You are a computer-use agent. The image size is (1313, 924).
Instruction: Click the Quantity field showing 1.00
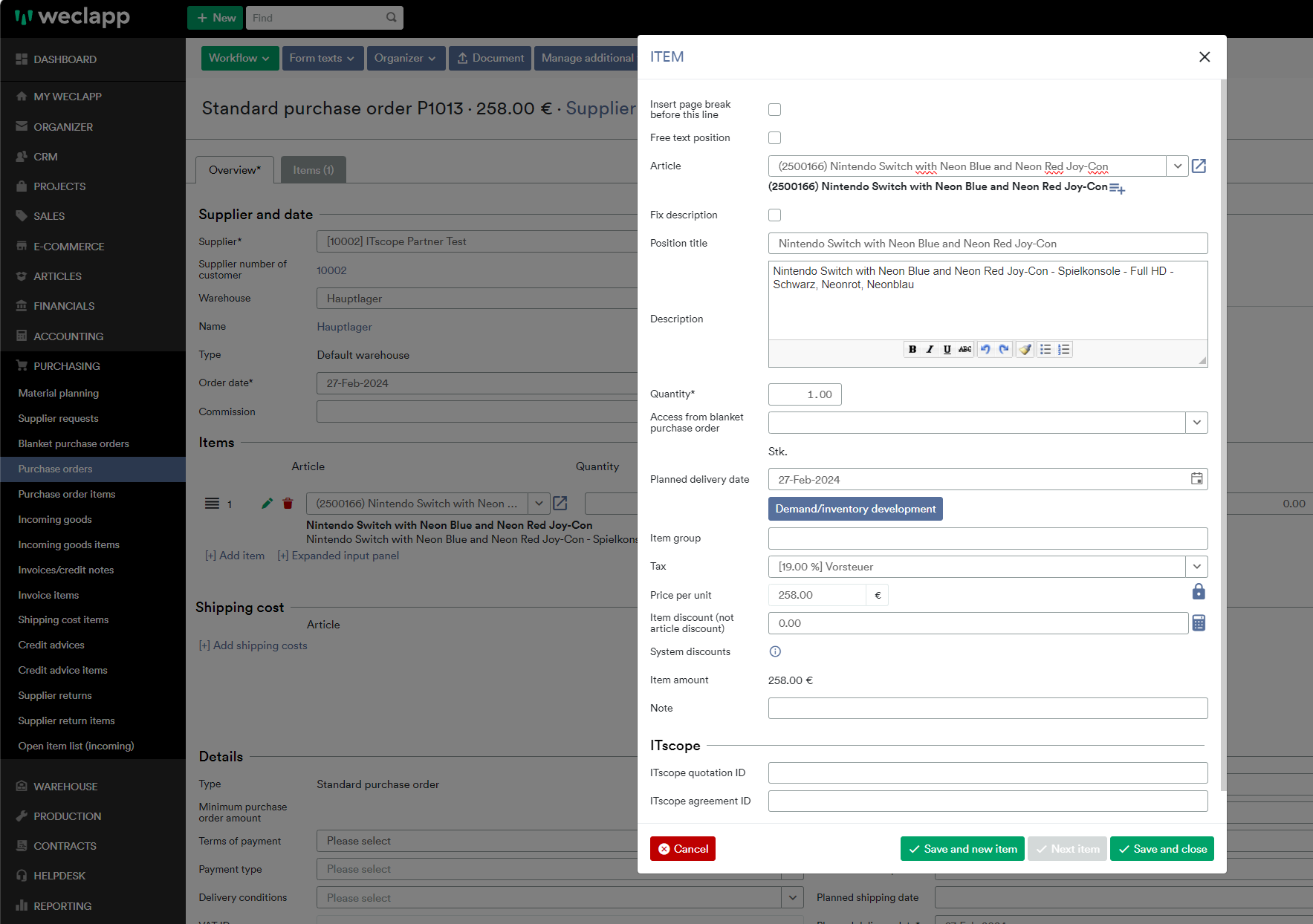[805, 394]
